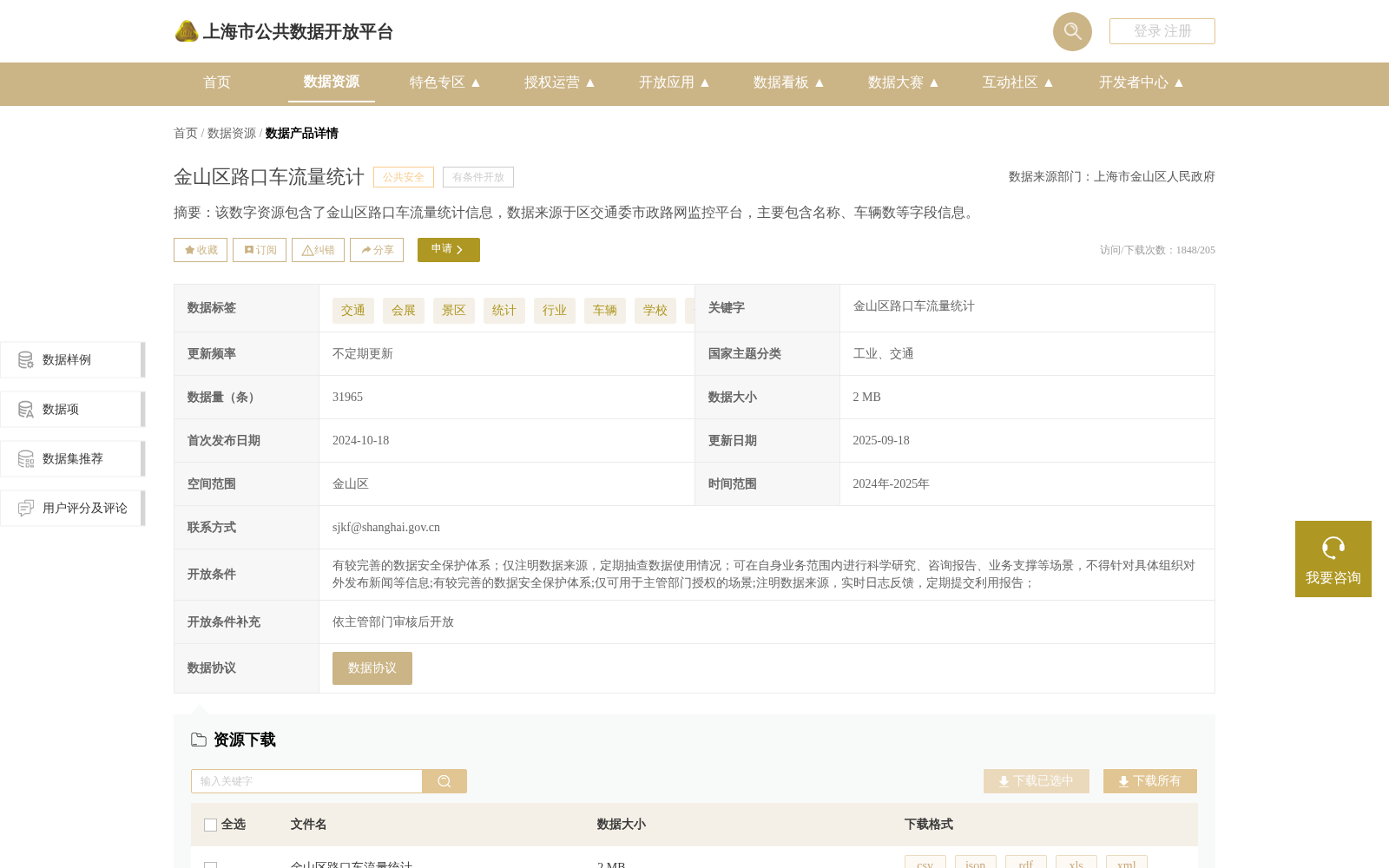Click the 车辆 data tag
This screenshot has width=1389, height=868.
pos(605,311)
